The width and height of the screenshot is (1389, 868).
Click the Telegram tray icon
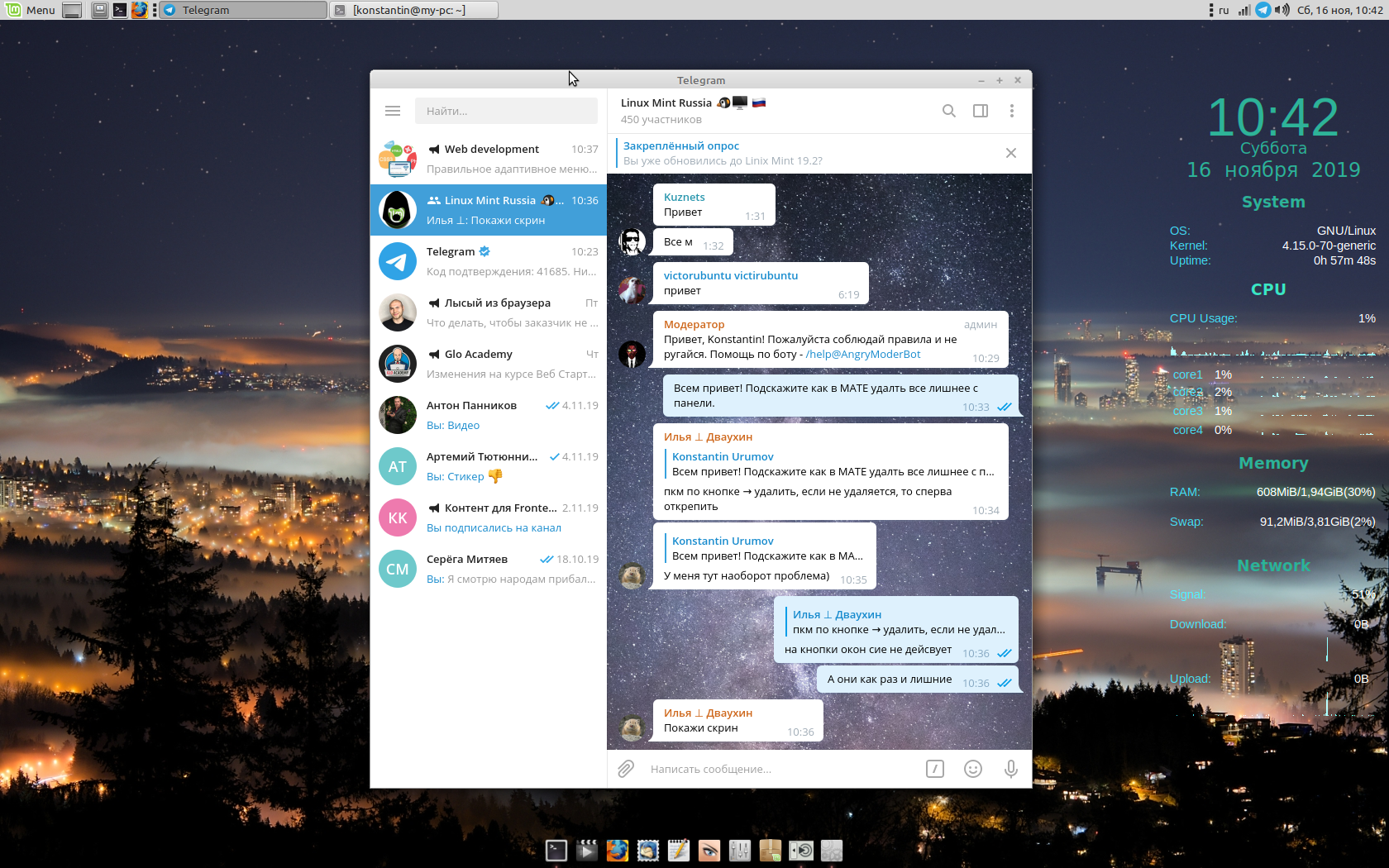point(1263,10)
